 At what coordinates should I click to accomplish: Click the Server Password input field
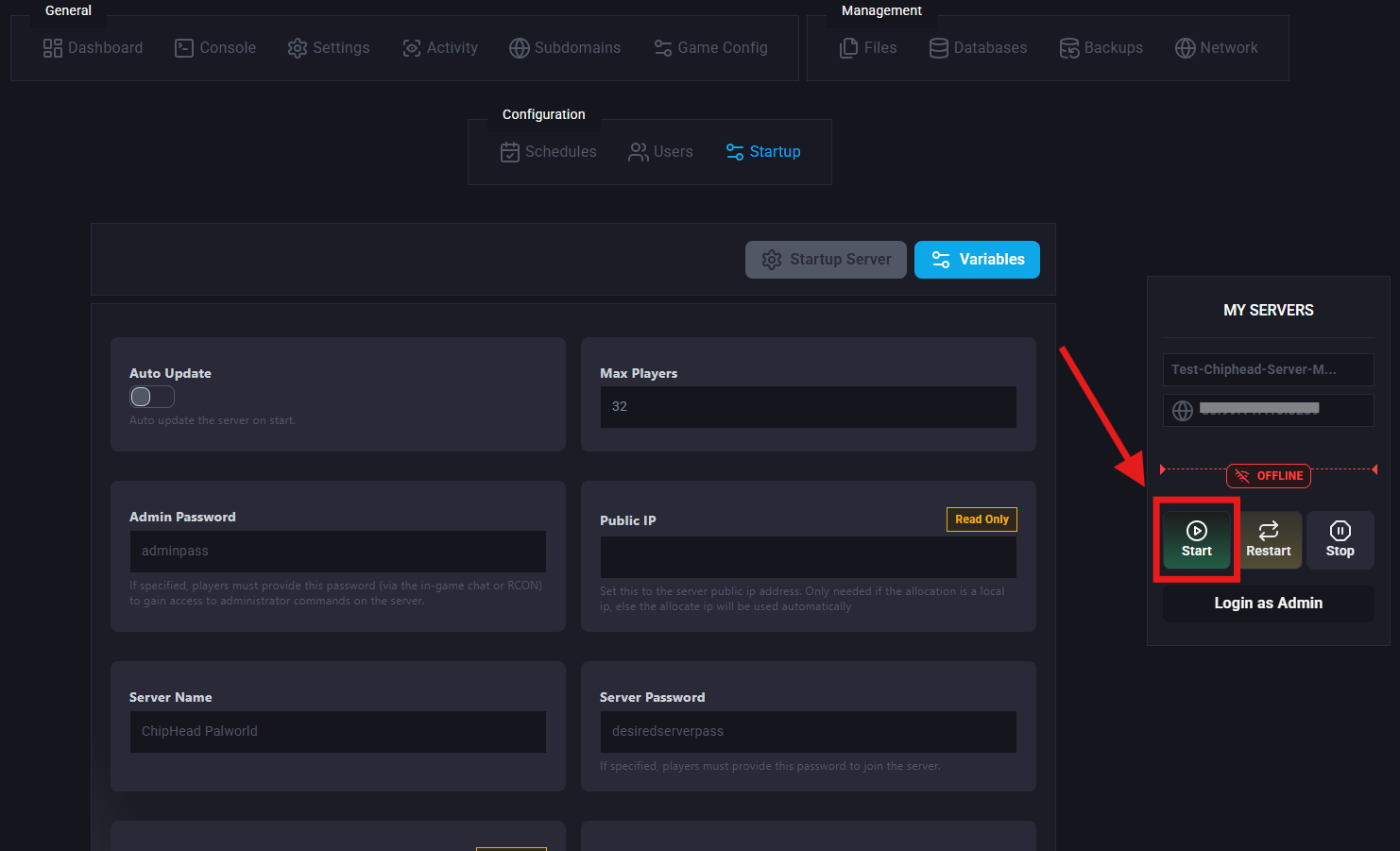pyautogui.click(x=809, y=732)
